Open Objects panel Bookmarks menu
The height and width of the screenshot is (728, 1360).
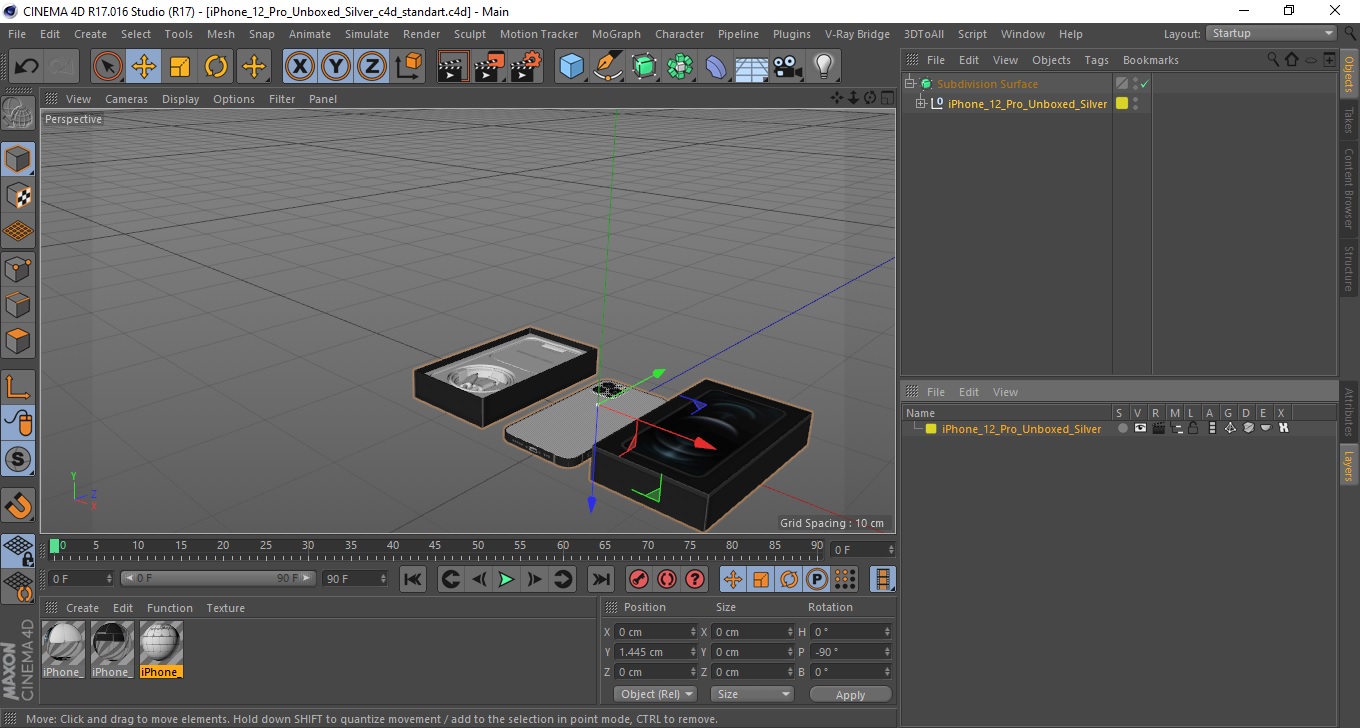click(1150, 60)
